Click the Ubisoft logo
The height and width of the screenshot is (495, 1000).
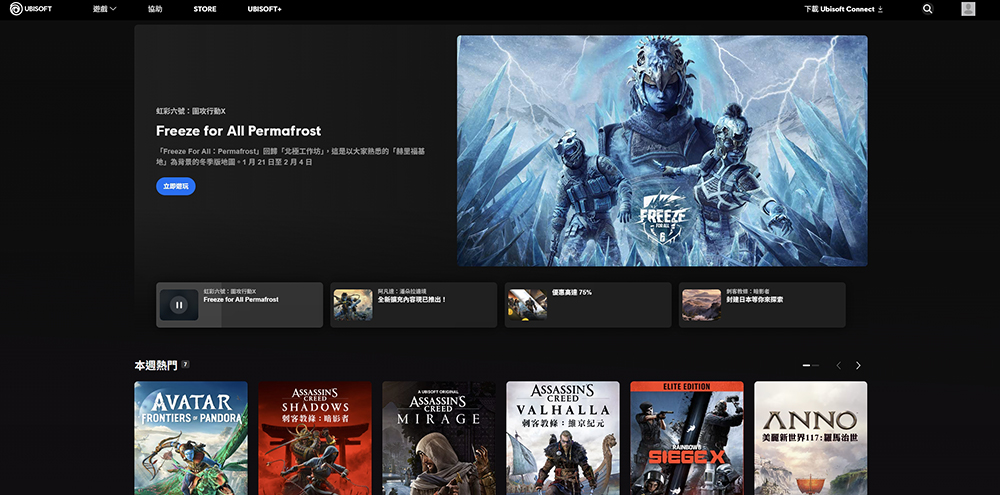[31, 9]
